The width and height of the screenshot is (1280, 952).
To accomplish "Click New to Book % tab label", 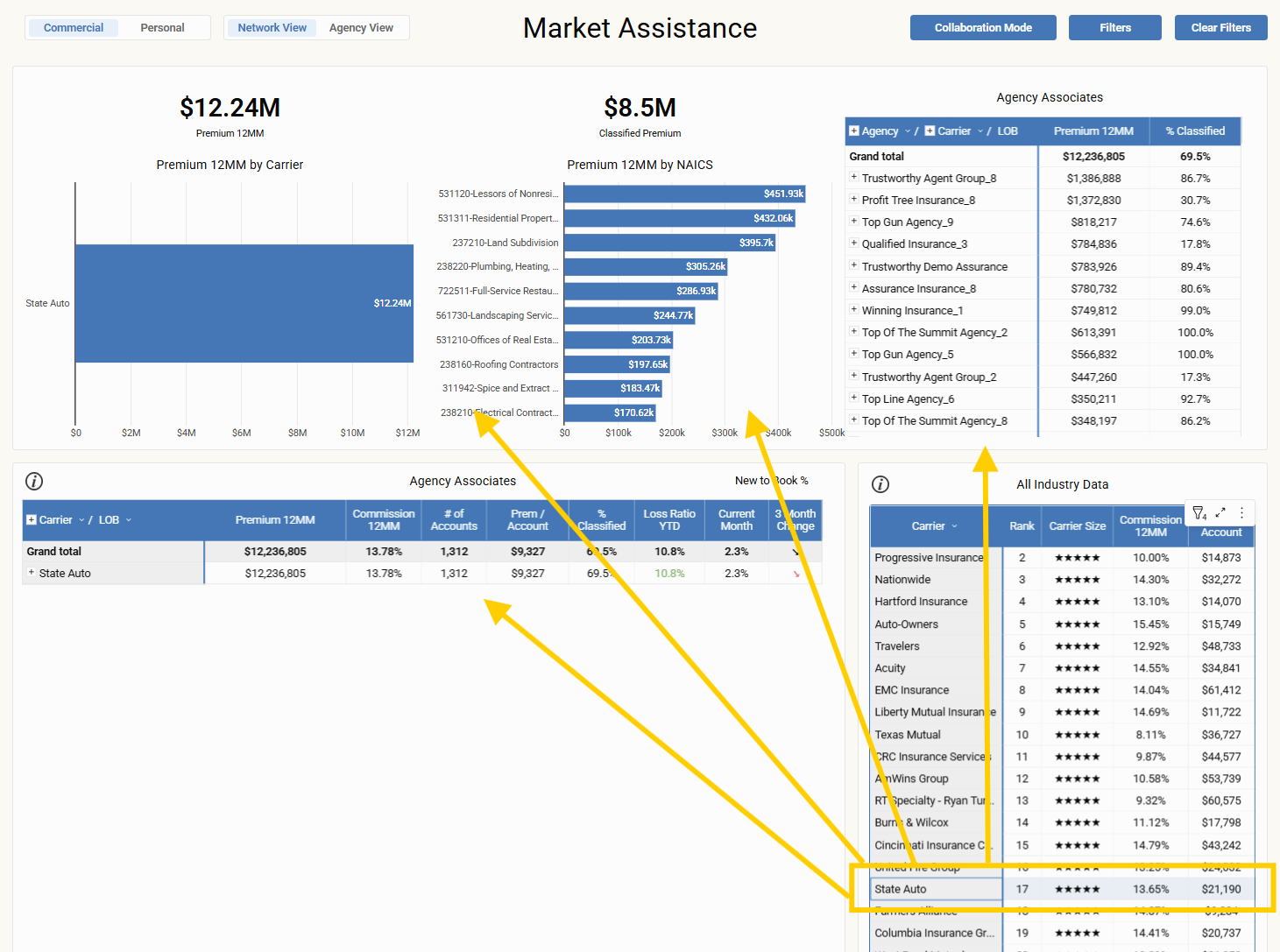I will point(771,481).
